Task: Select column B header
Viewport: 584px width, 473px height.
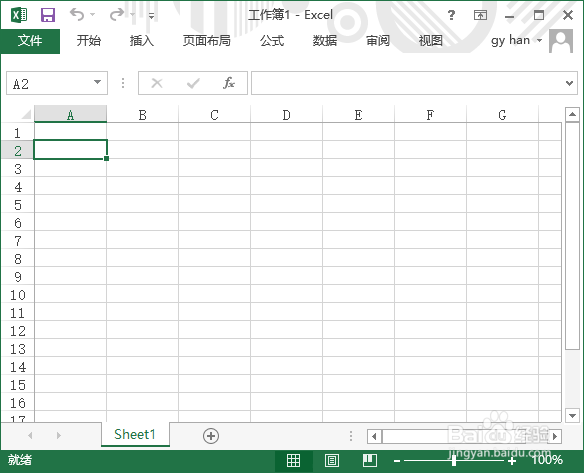Action: pos(142,114)
